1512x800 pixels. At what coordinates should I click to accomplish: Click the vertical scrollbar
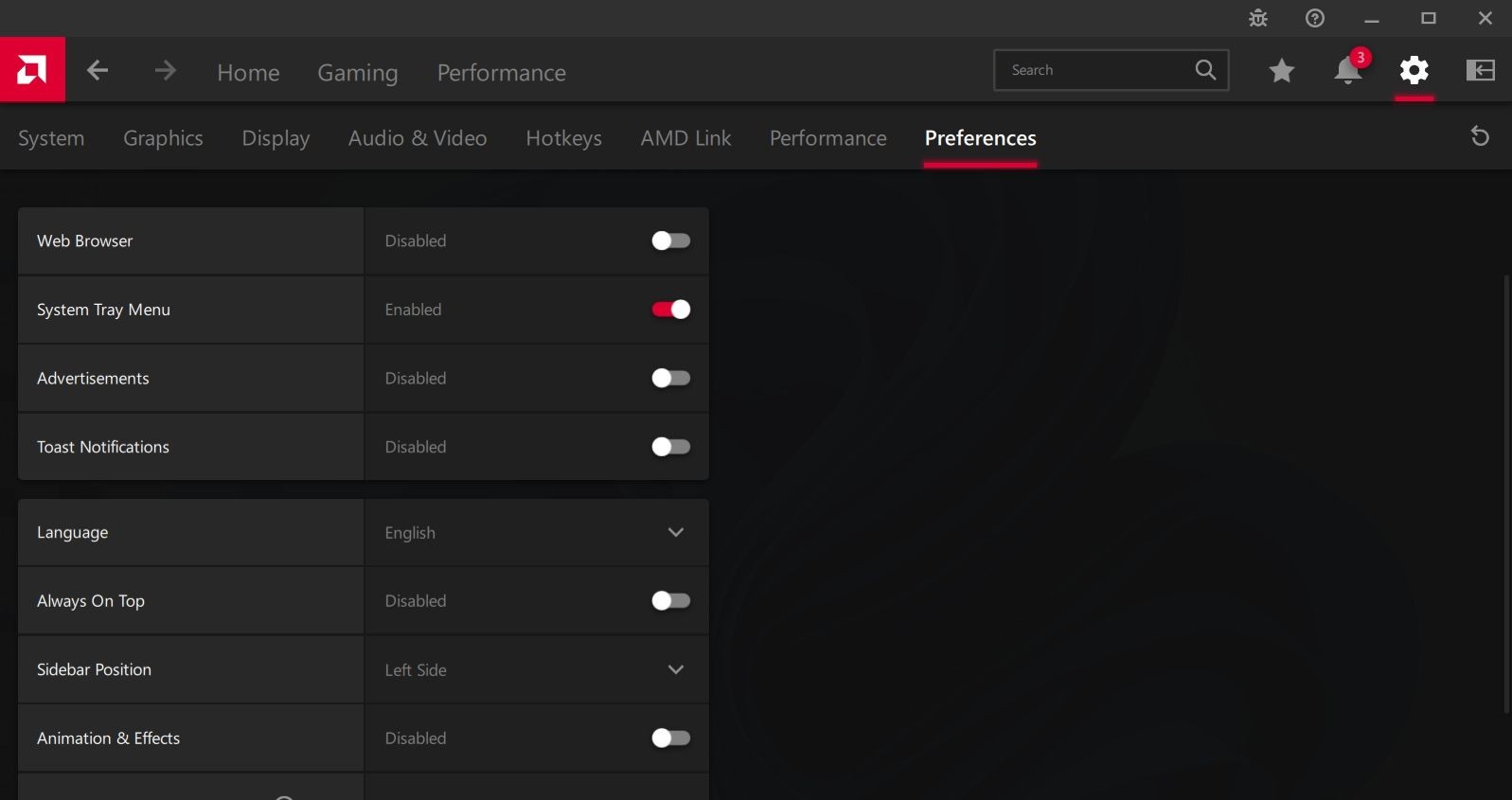[x=1505, y=492]
